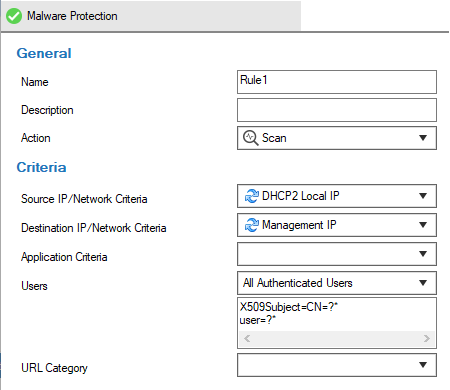Click the Application Criteria label
Image resolution: width=450 pixels, height=390 pixels.
(x=64, y=257)
